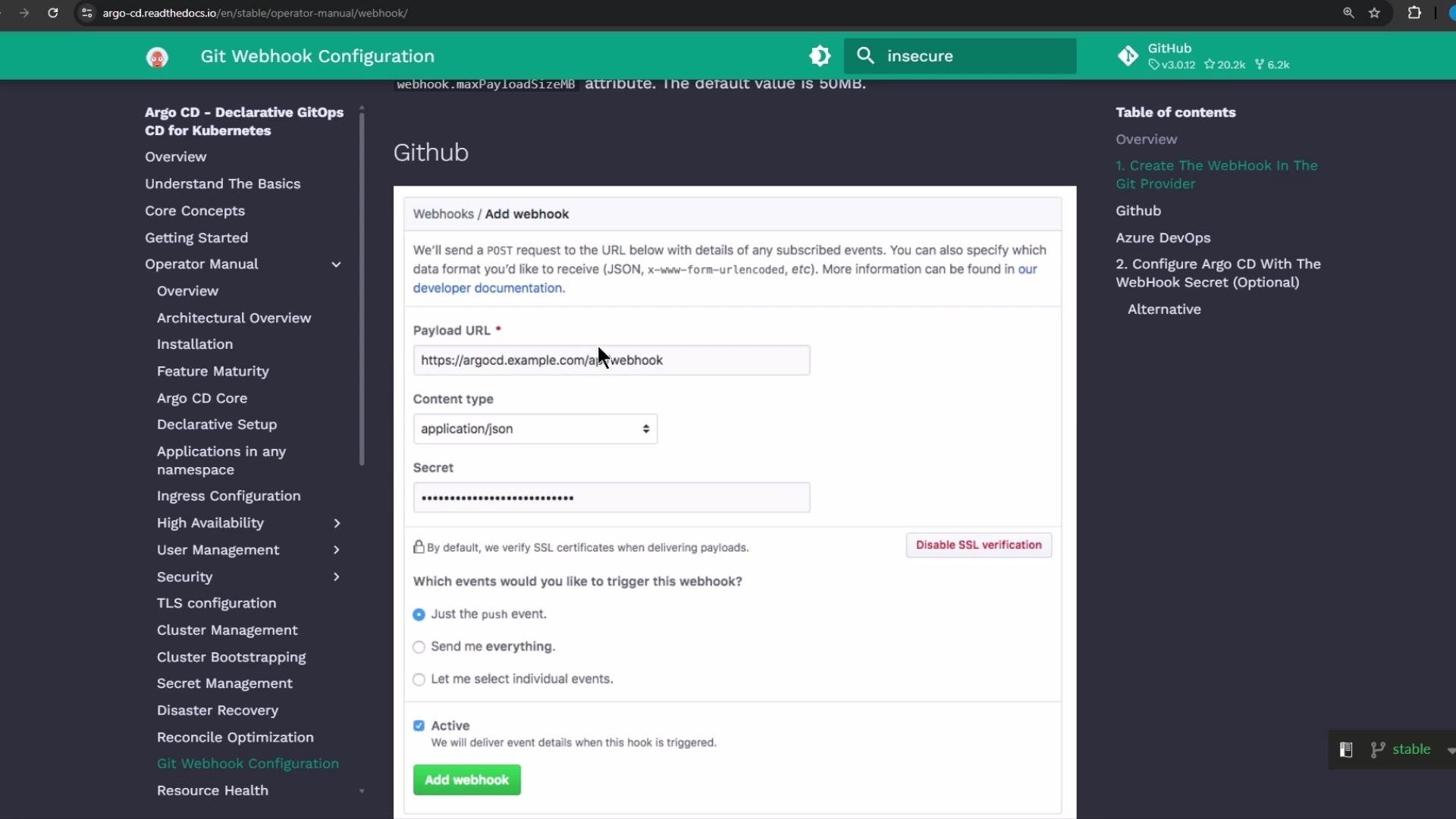
Task: Collapse the Operator Manual section chevron
Action: pyautogui.click(x=336, y=265)
